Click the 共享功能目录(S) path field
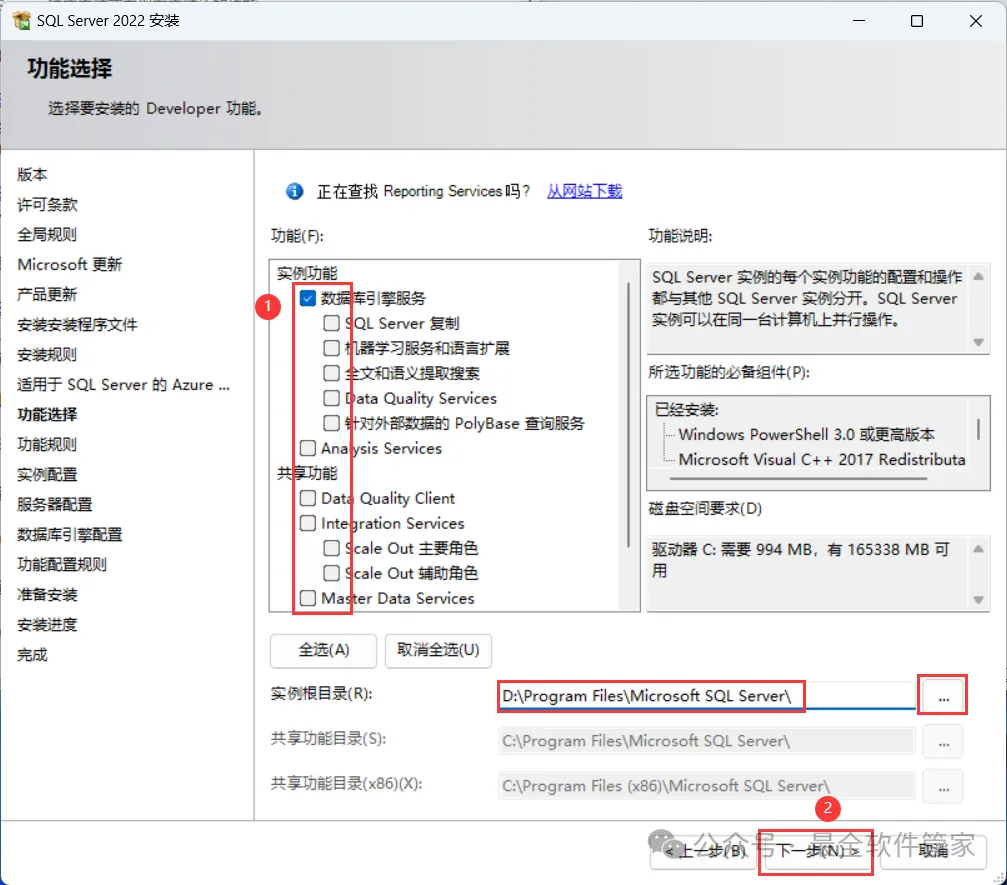 (707, 741)
